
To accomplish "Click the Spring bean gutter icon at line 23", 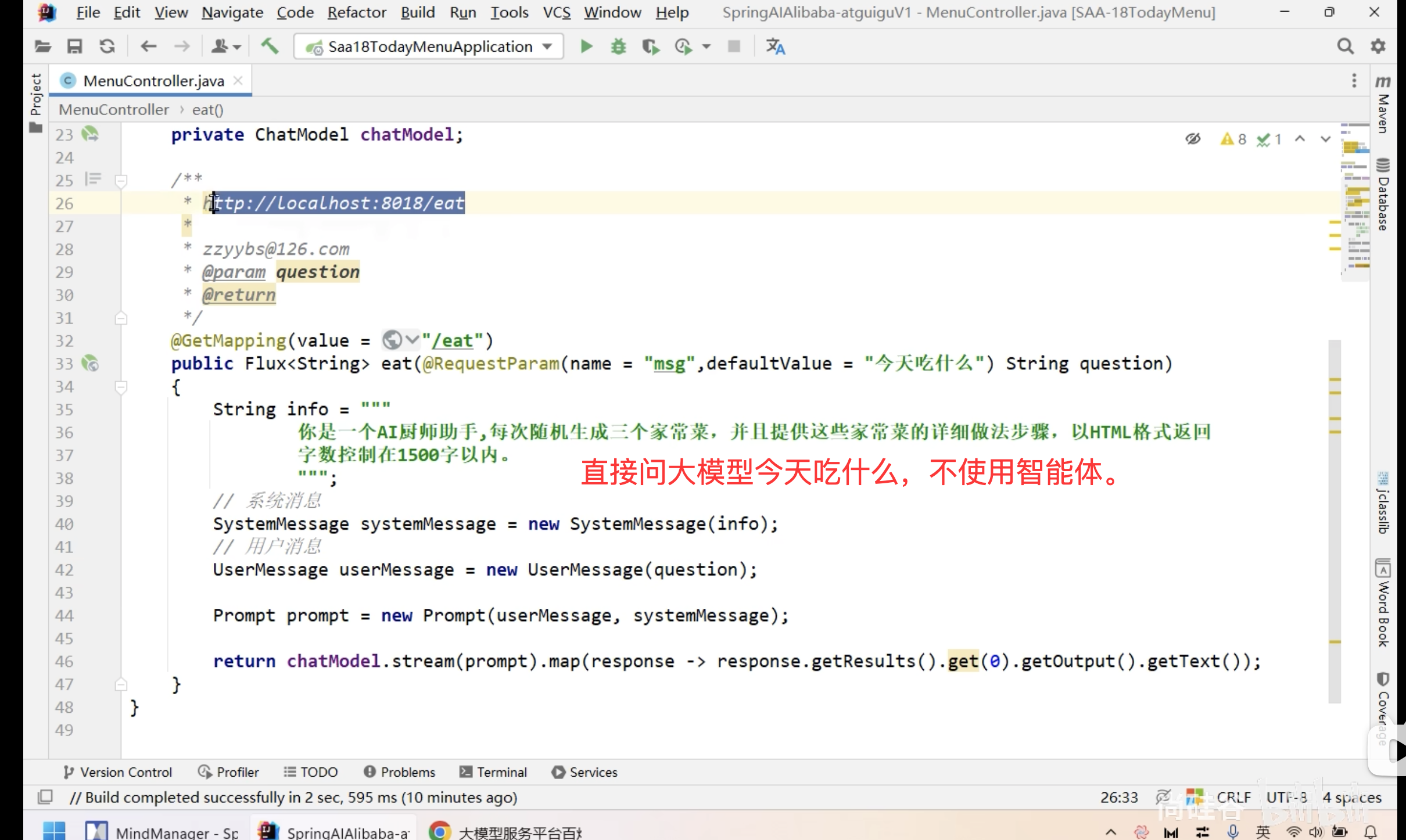I will (90, 135).
